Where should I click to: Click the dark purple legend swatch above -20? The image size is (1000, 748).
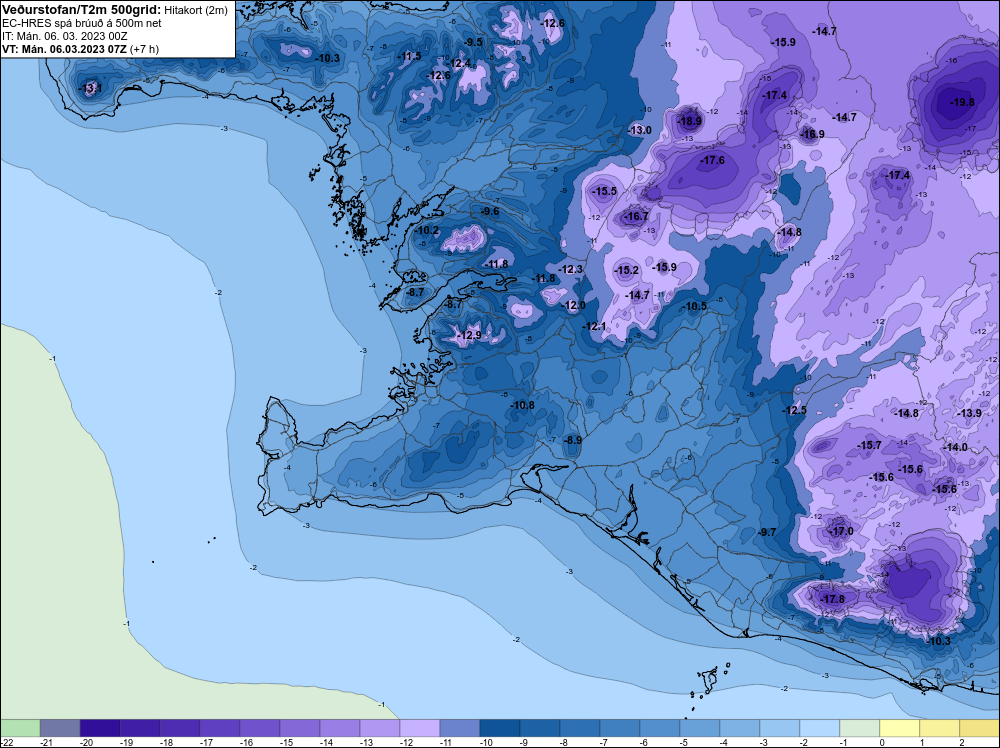pyautogui.click(x=99, y=728)
